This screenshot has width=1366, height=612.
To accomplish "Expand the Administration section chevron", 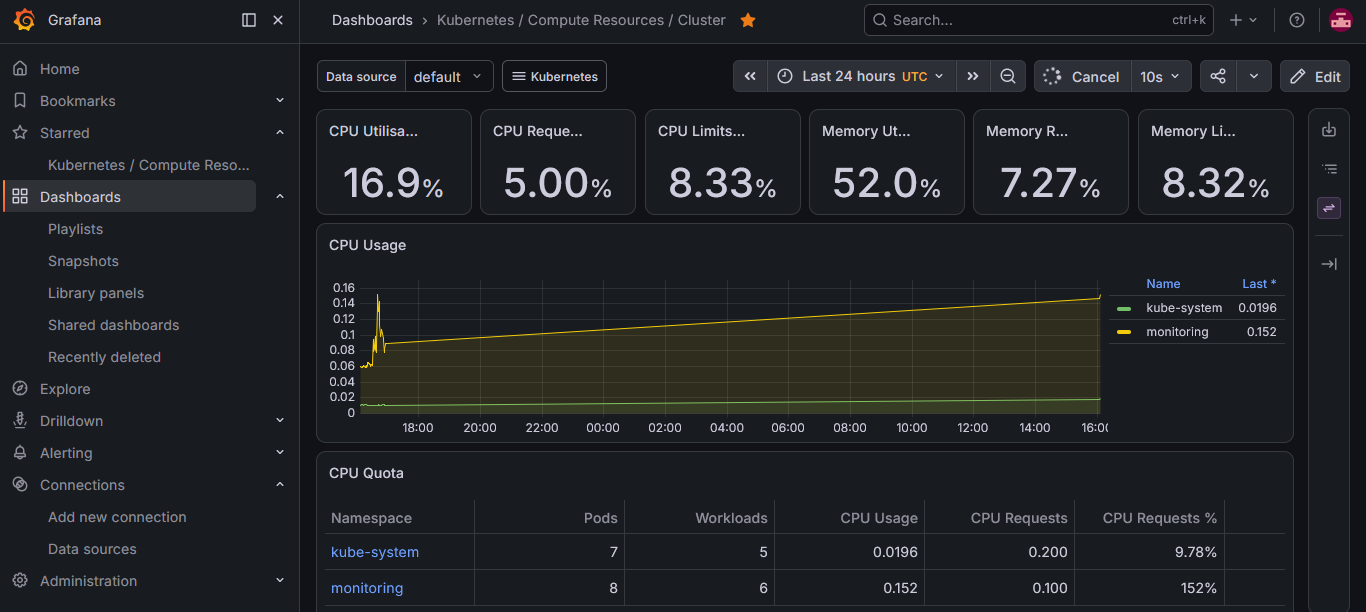I will (280, 581).
